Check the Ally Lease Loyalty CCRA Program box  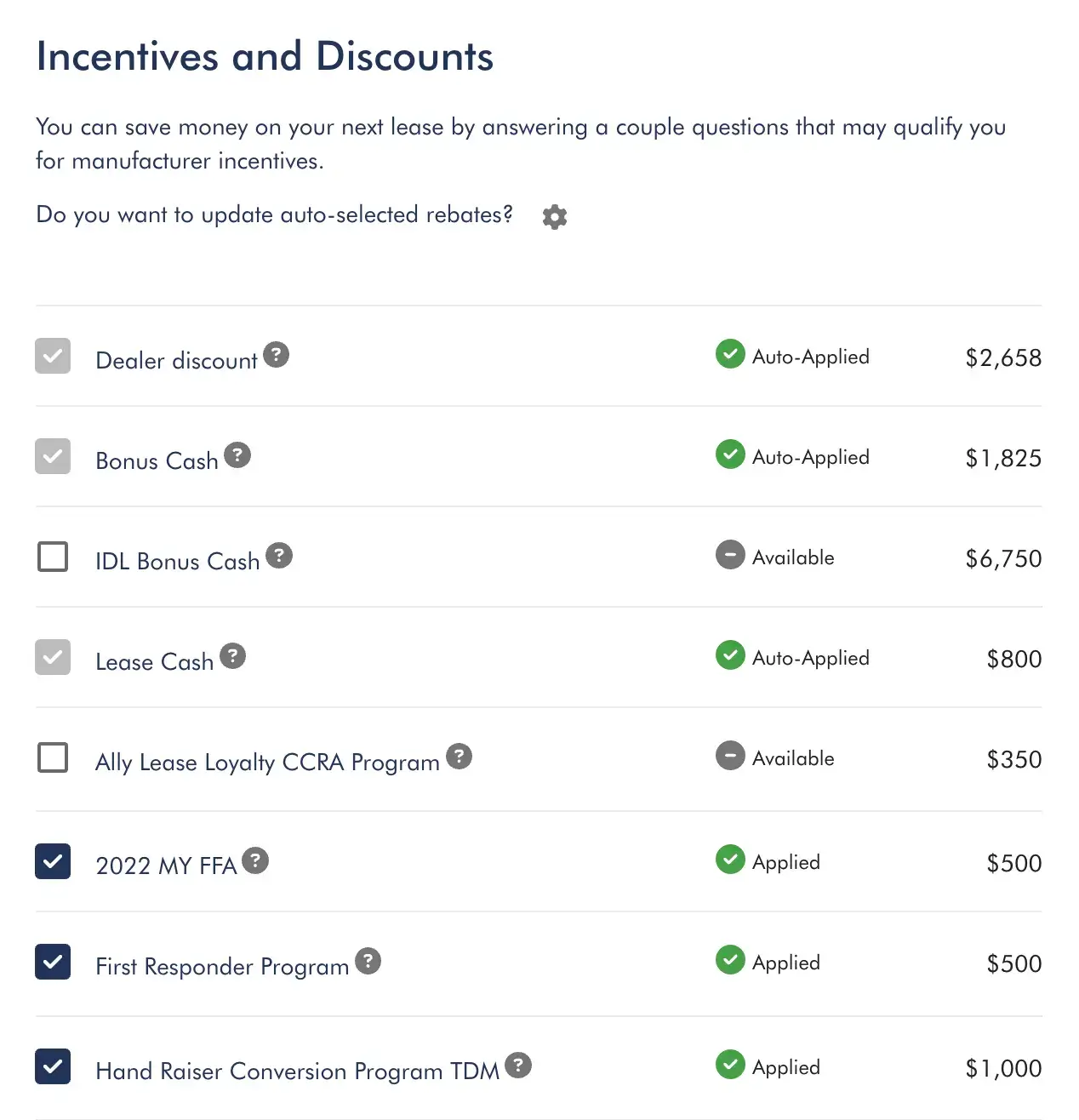[x=53, y=757]
